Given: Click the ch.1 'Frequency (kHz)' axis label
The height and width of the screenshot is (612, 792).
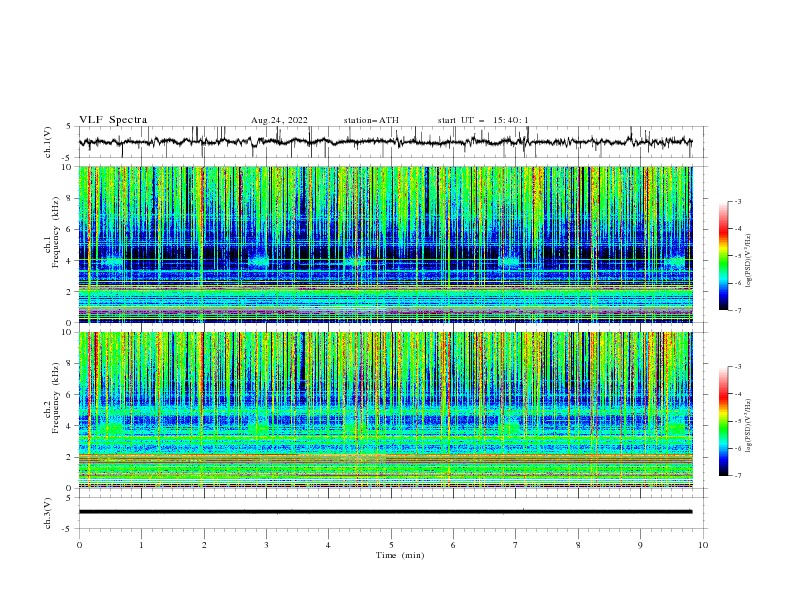Looking at the screenshot, I should [x=56, y=234].
